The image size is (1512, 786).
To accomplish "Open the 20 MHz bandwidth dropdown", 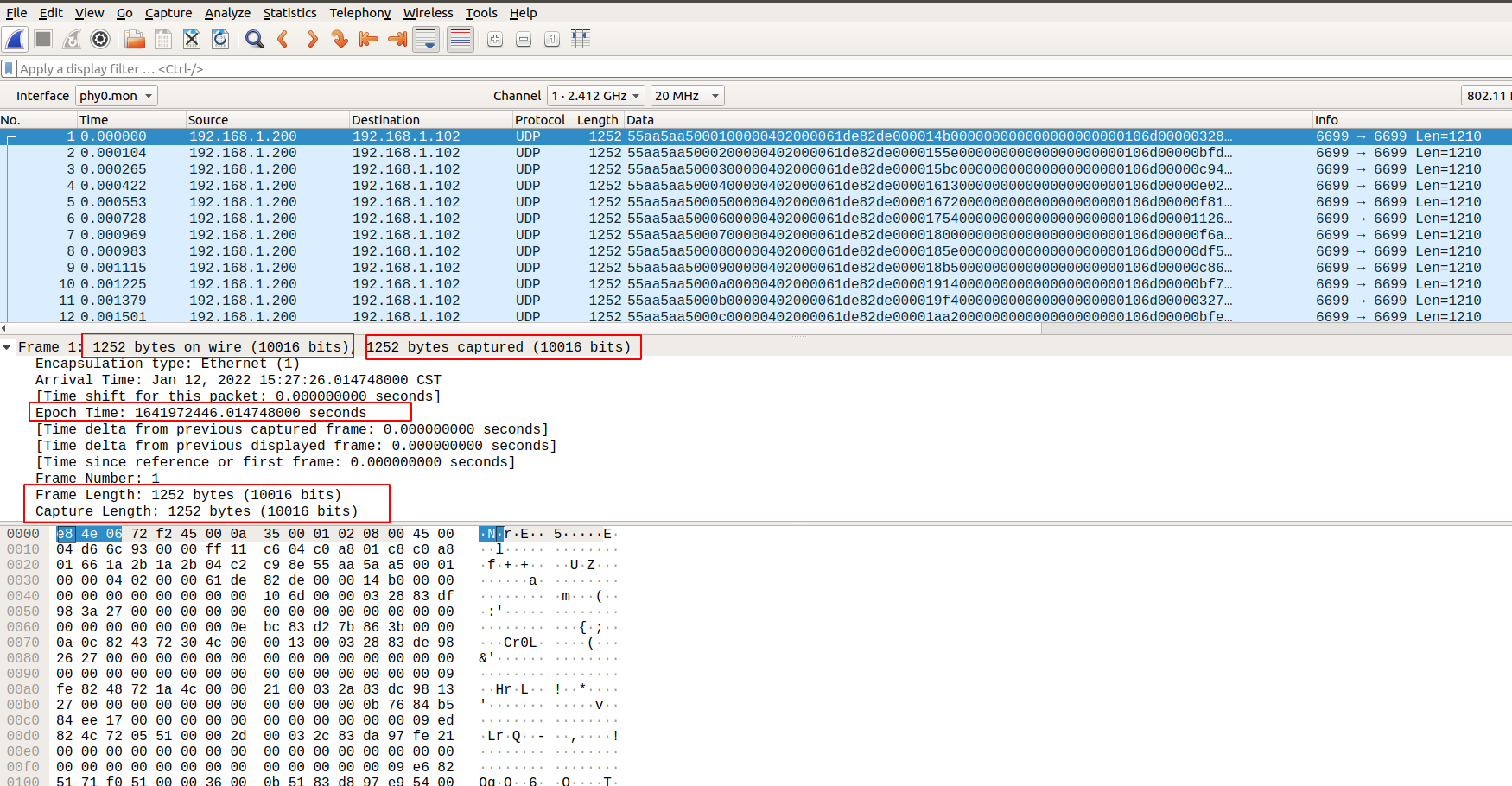I will (688, 96).
